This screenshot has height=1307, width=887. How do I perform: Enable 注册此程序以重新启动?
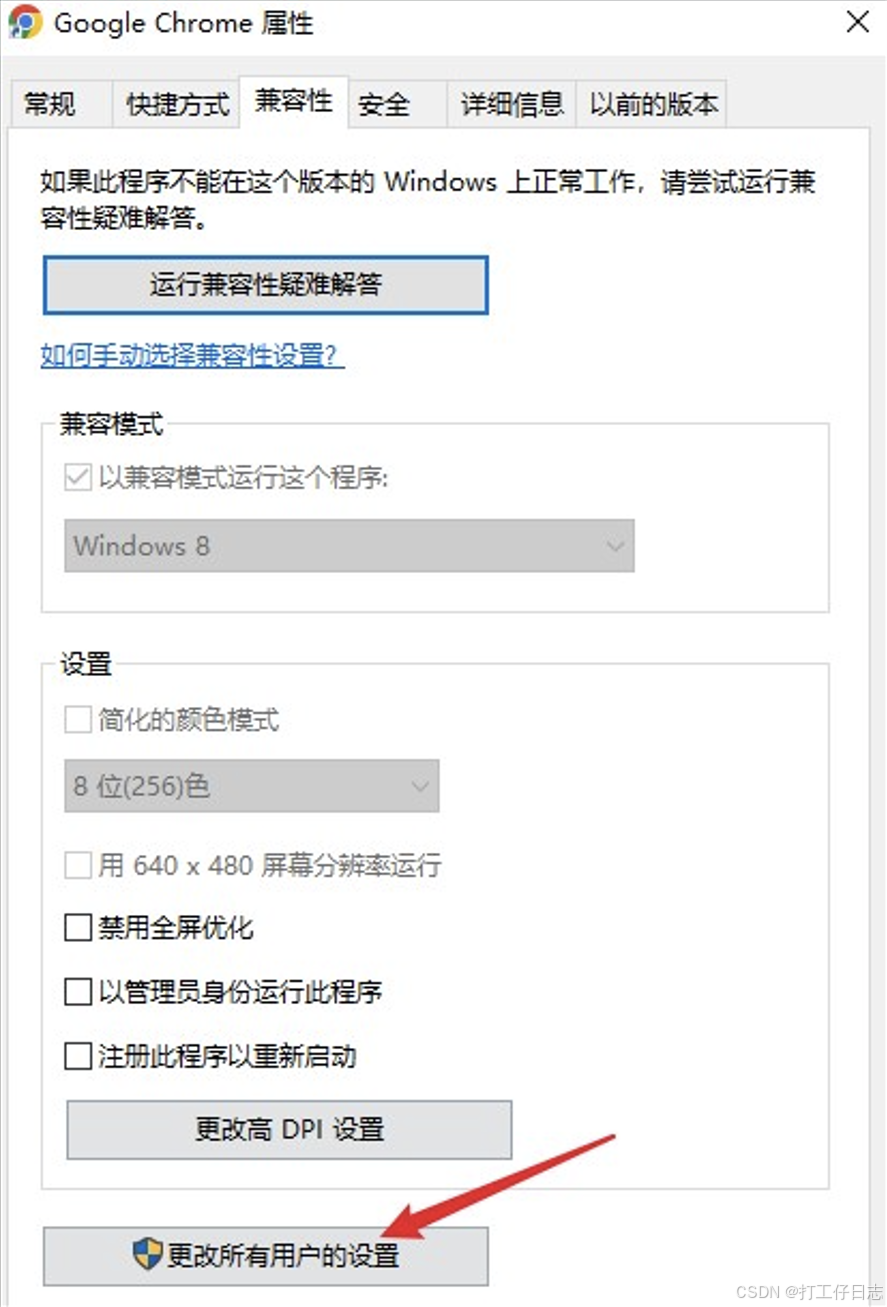tap(77, 1056)
